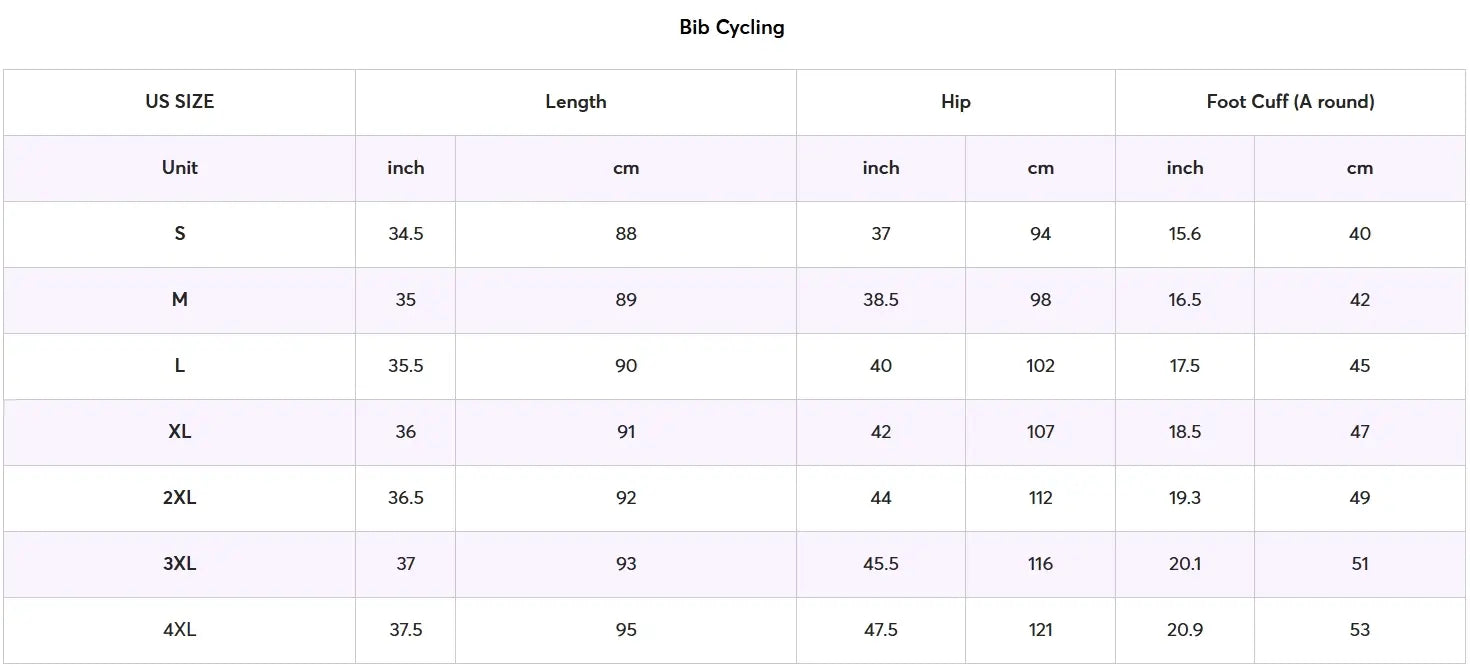Select the 4XL size row label
Viewport: 1470px width, 667px height.
click(180, 630)
